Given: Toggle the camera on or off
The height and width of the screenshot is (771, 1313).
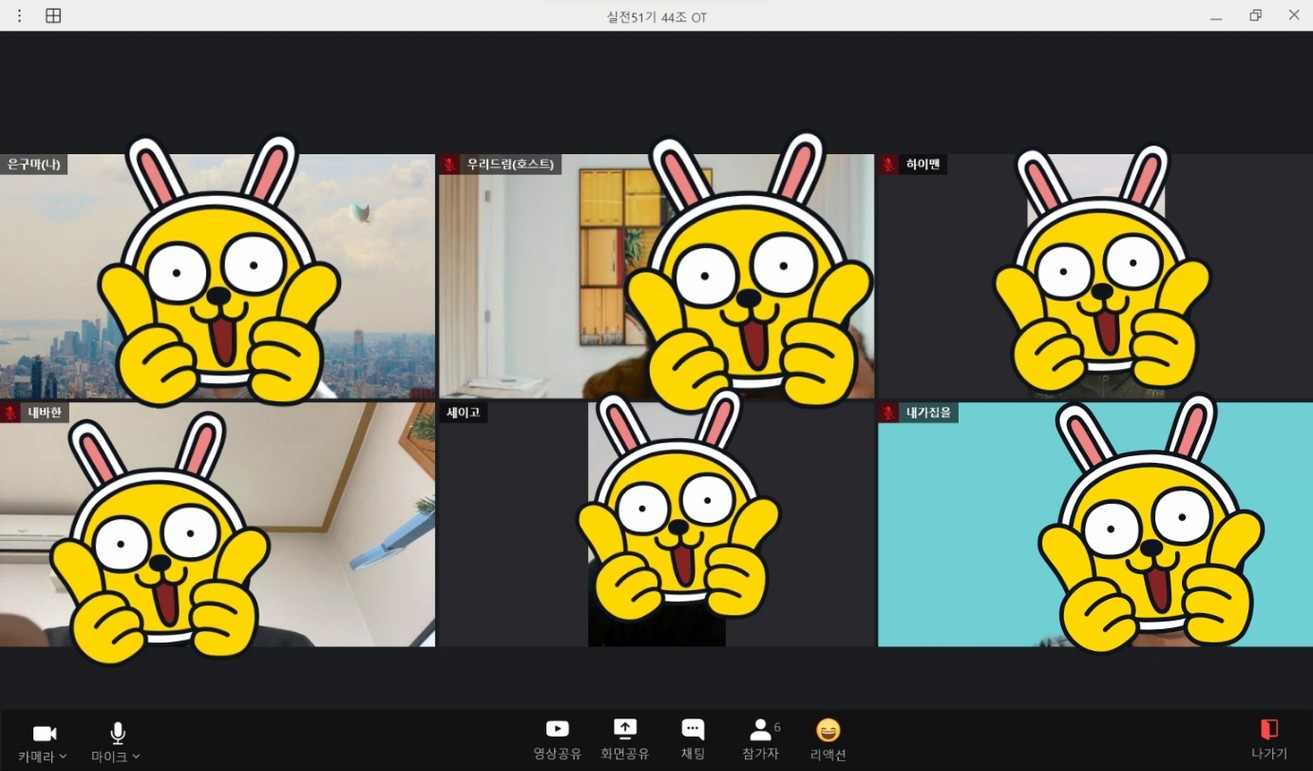Looking at the screenshot, I should (44, 733).
